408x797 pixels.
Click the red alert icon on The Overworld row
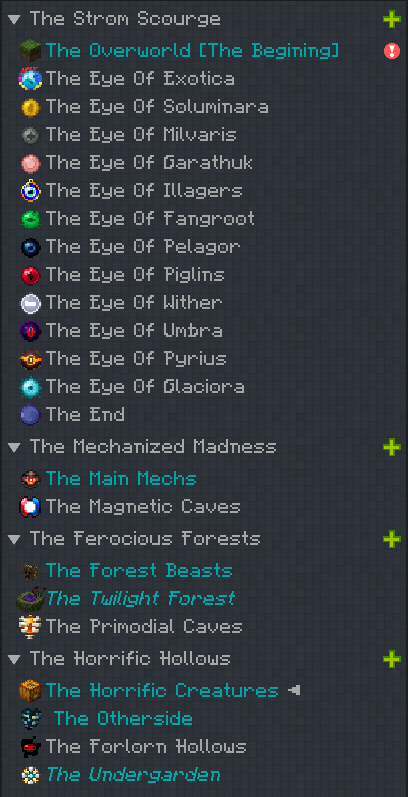392,51
